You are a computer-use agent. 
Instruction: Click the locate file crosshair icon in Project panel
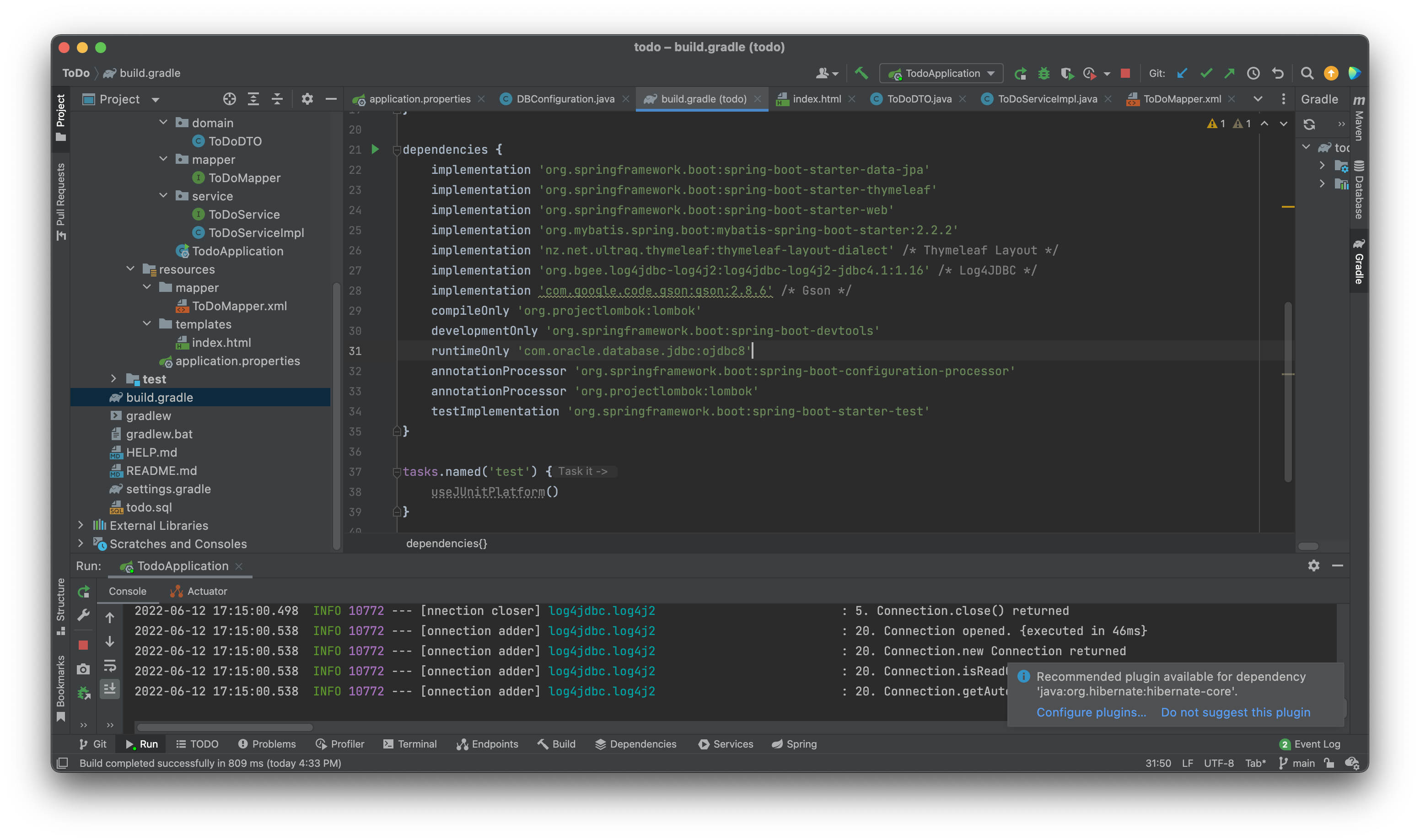click(x=229, y=99)
